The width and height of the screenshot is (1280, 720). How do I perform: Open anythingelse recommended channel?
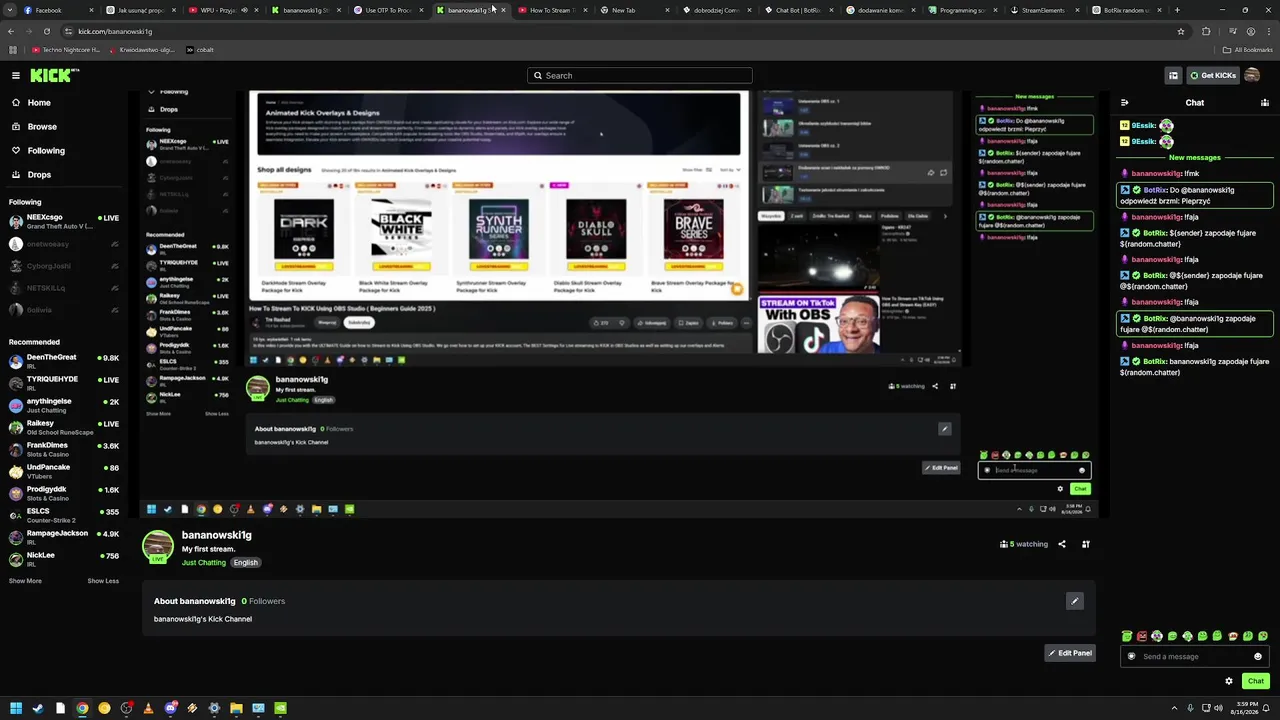pos(64,405)
